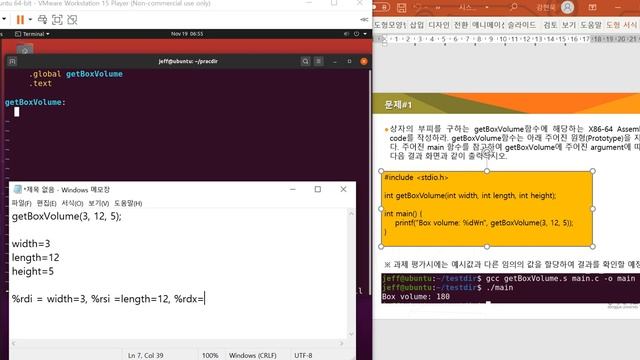This screenshot has width=640, height=360.
Task: Click the Notepad app icon in title bar
Action: [18, 189]
